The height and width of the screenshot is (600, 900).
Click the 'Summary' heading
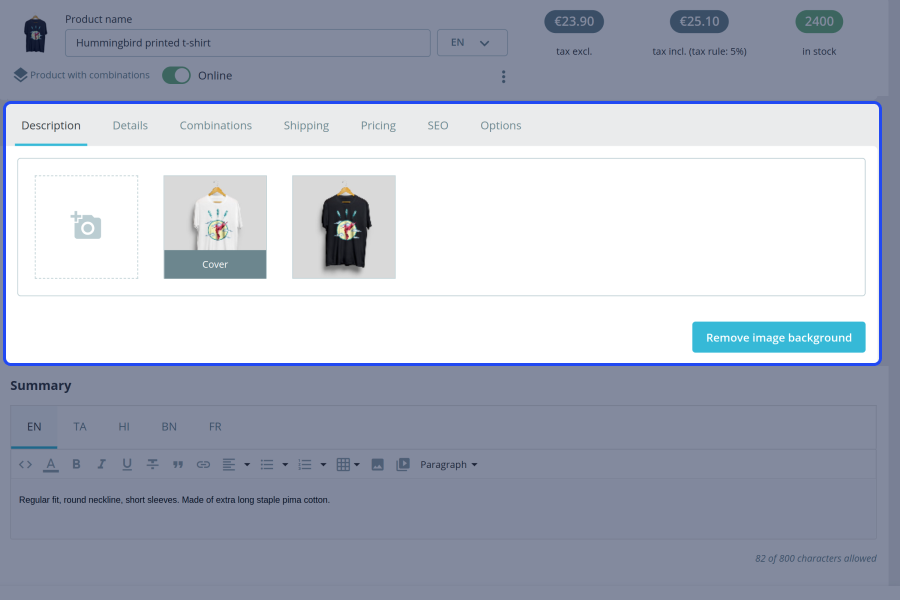click(41, 385)
